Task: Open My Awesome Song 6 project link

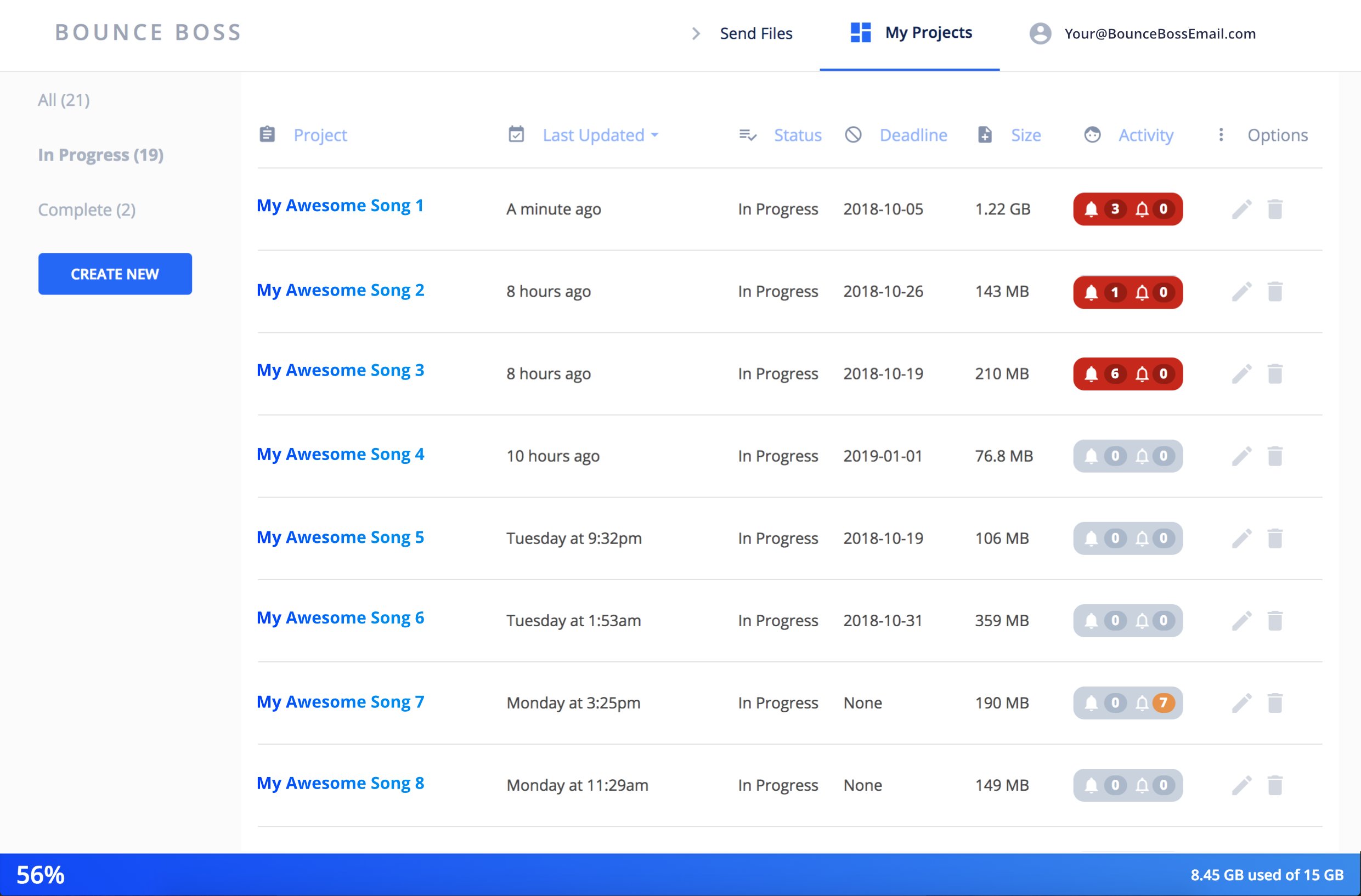Action: coord(340,617)
